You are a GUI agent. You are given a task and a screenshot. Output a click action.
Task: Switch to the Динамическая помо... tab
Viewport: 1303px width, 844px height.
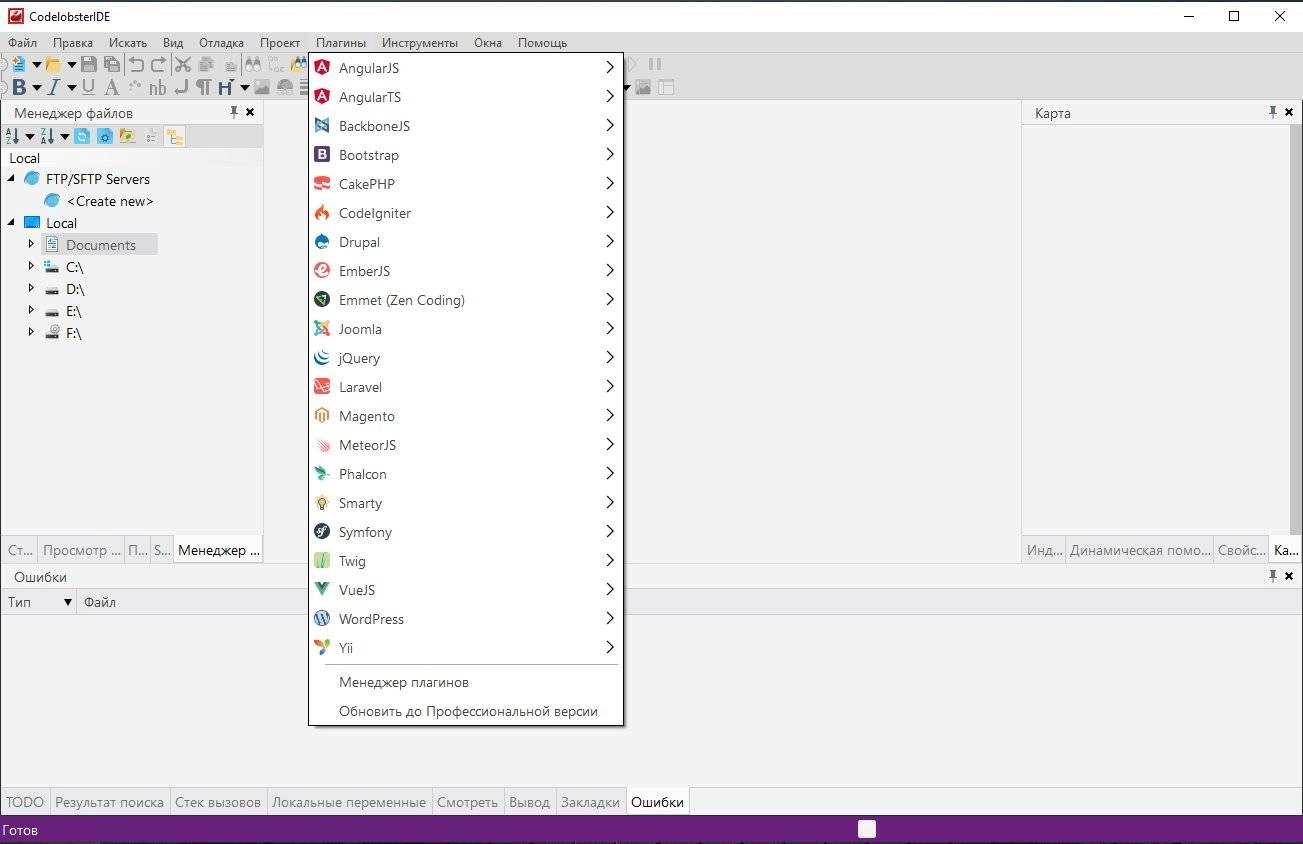[1139, 550]
